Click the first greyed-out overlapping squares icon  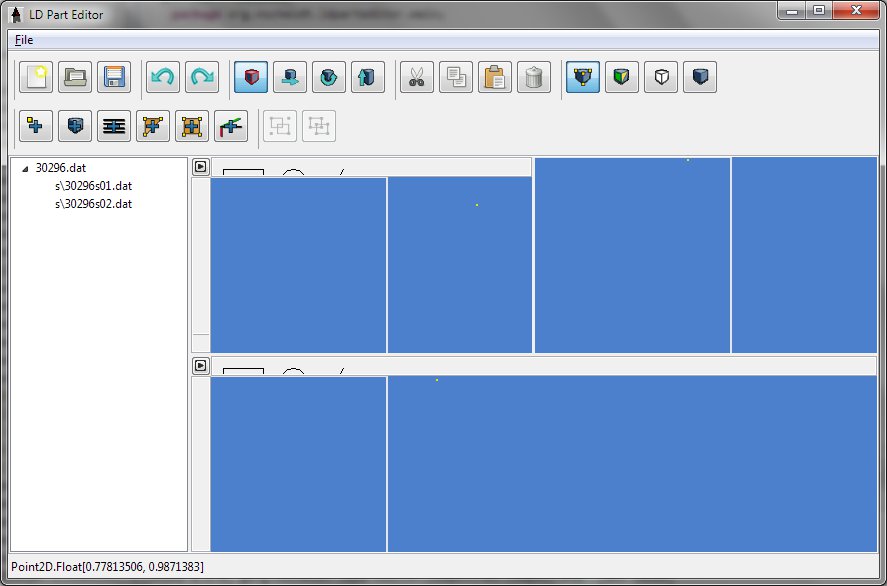click(x=280, y=126)
